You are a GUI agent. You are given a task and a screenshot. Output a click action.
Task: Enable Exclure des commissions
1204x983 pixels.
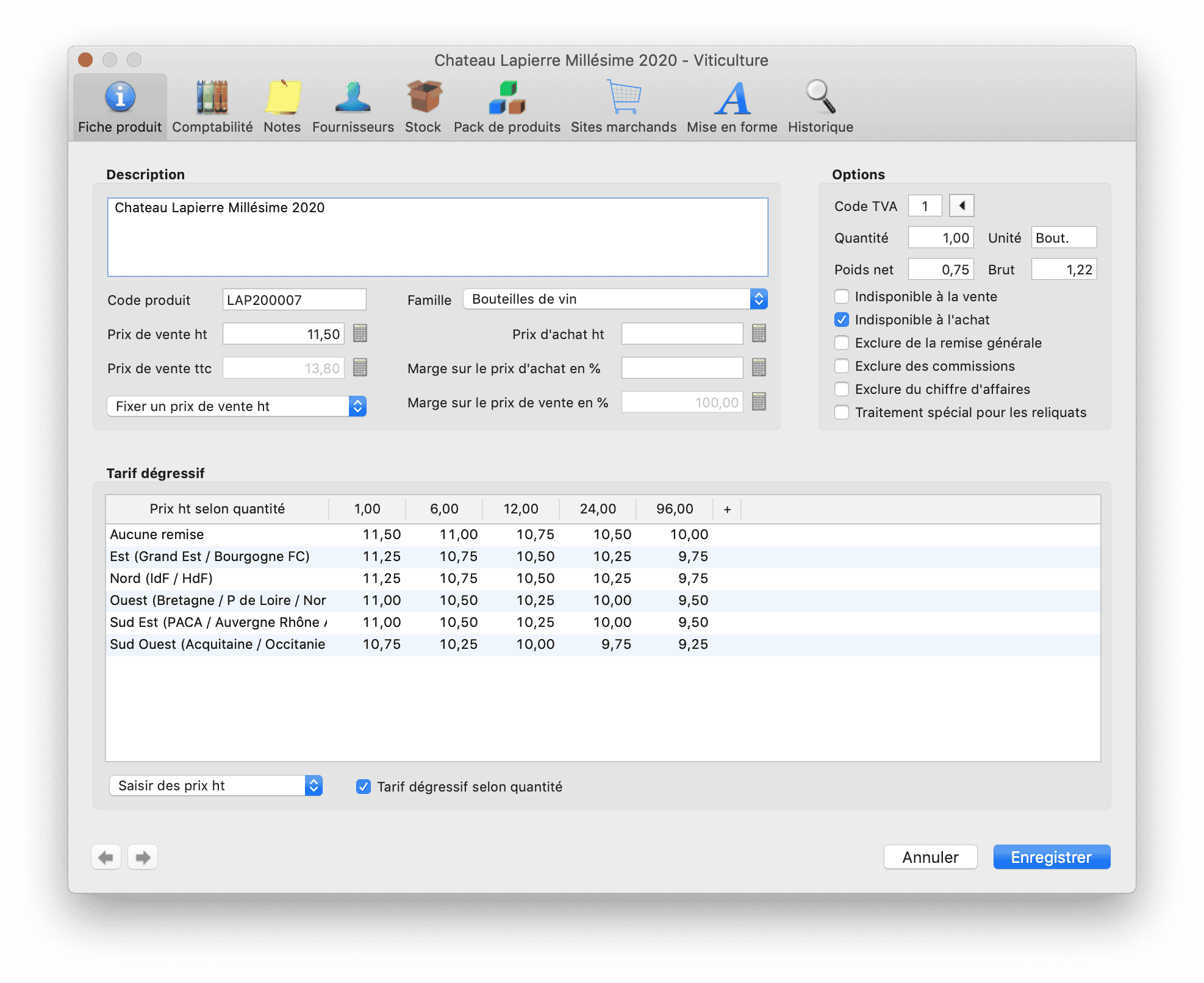pyautogui.click(x=842, y=366)
